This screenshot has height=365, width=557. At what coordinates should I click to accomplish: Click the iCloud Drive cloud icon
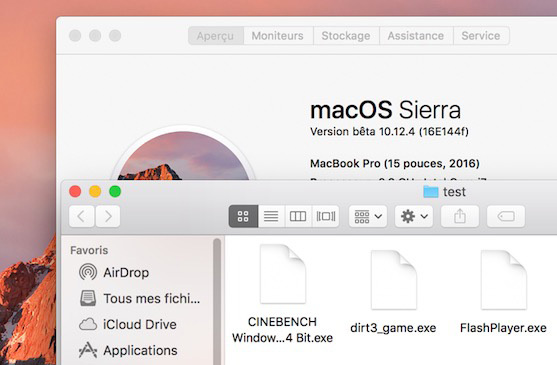tap(88, 324)
